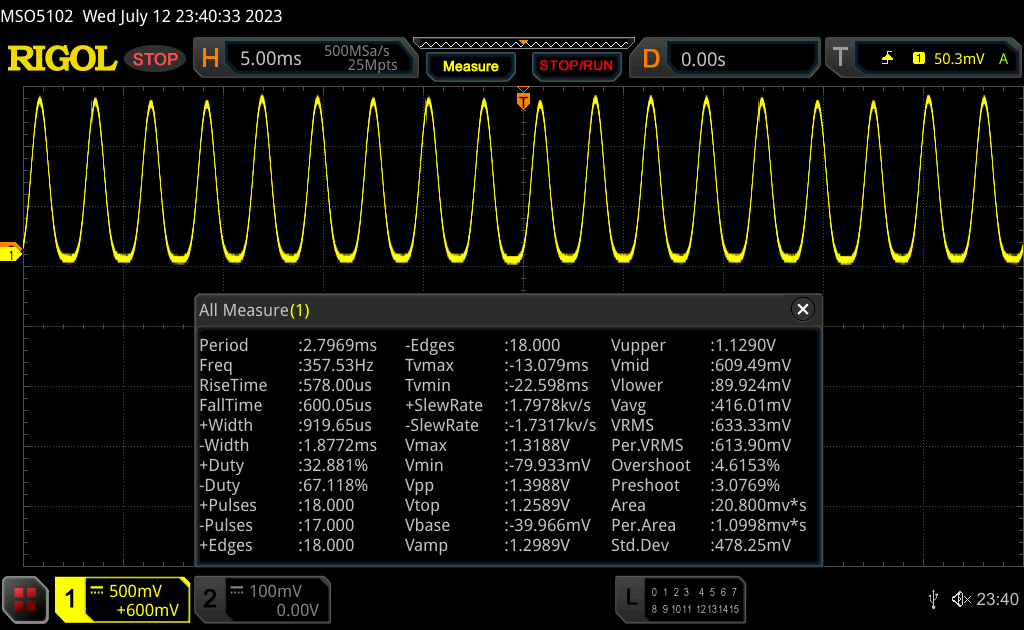Click the rising edge trigger icon
Screen dimensions: 1024x630
pyautogui.click(x=887, y=59)
